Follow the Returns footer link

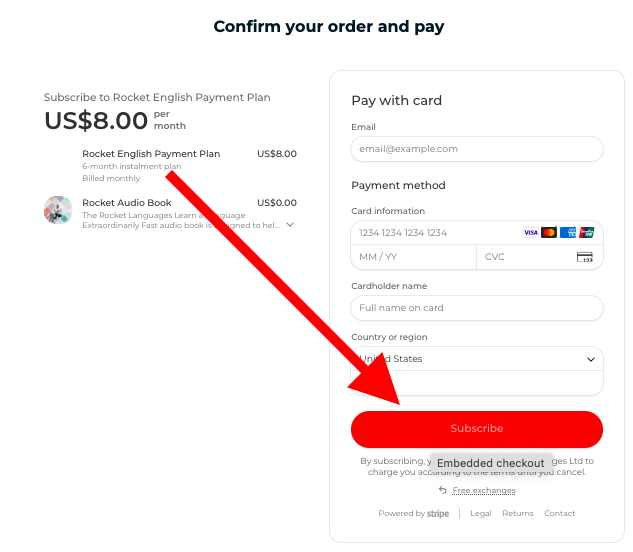[518, 514]
